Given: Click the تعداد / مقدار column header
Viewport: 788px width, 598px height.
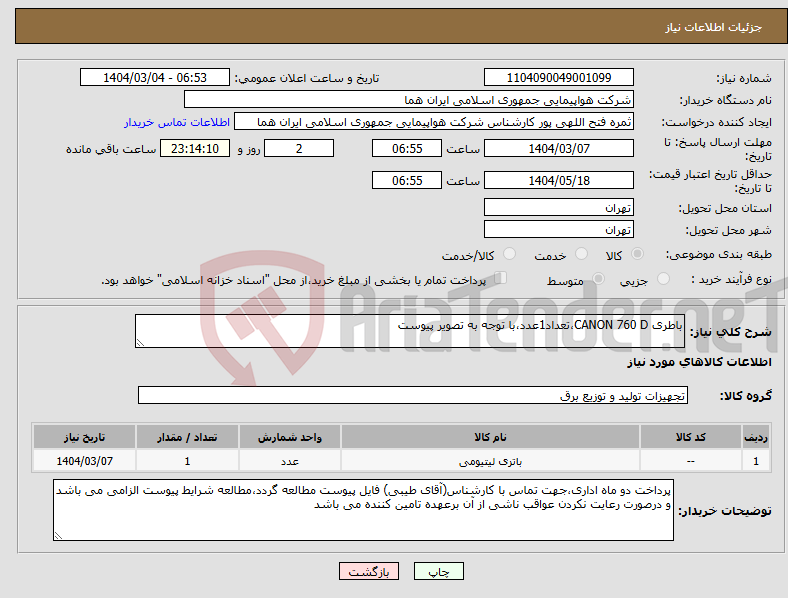Looking at the screenshot, I should pos(187,437).
